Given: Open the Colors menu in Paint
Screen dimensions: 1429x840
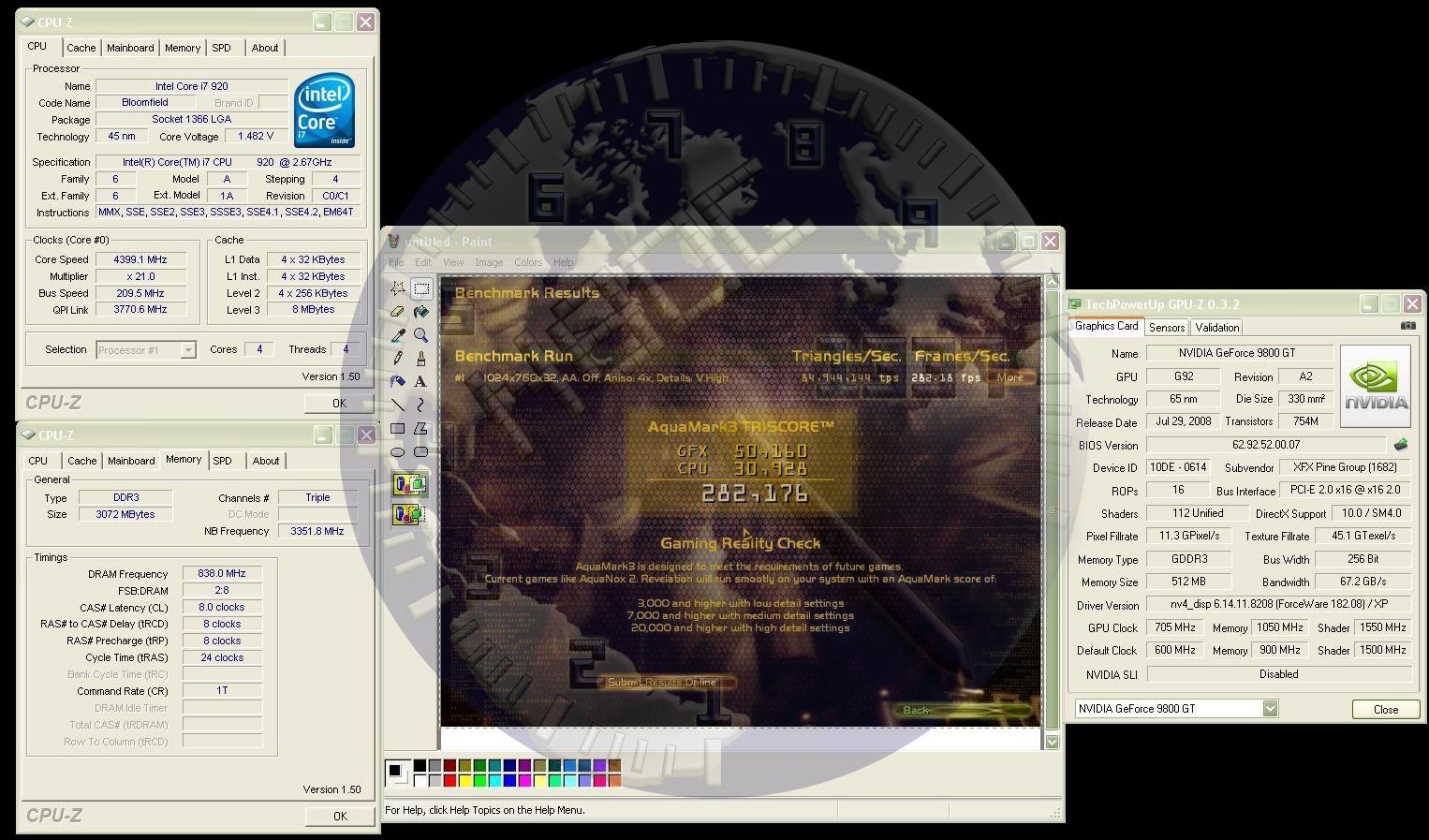Looking at the screenshot, I should point(528,262).
